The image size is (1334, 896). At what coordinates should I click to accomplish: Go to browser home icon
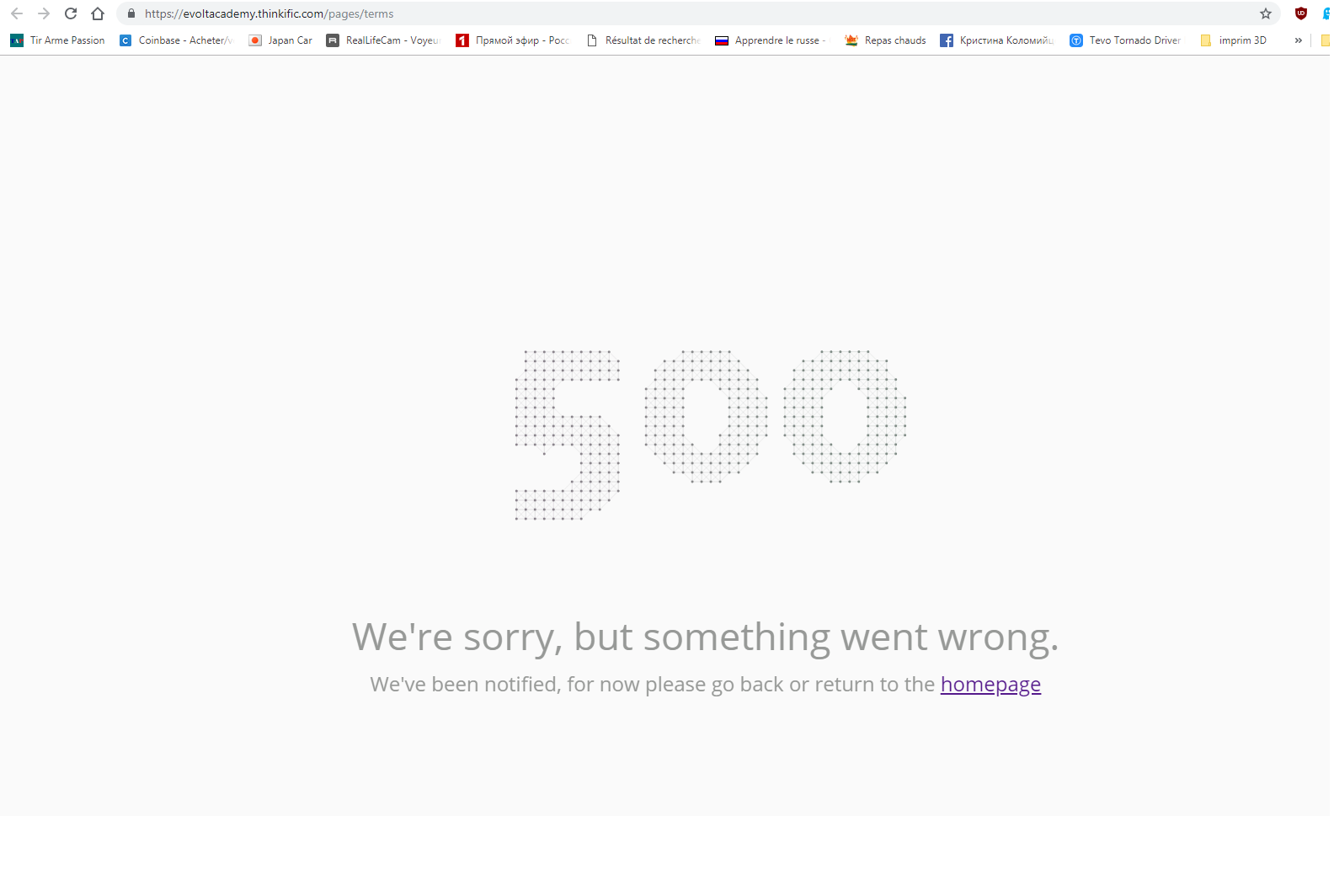pyautogui.click(x=98, y=13)
